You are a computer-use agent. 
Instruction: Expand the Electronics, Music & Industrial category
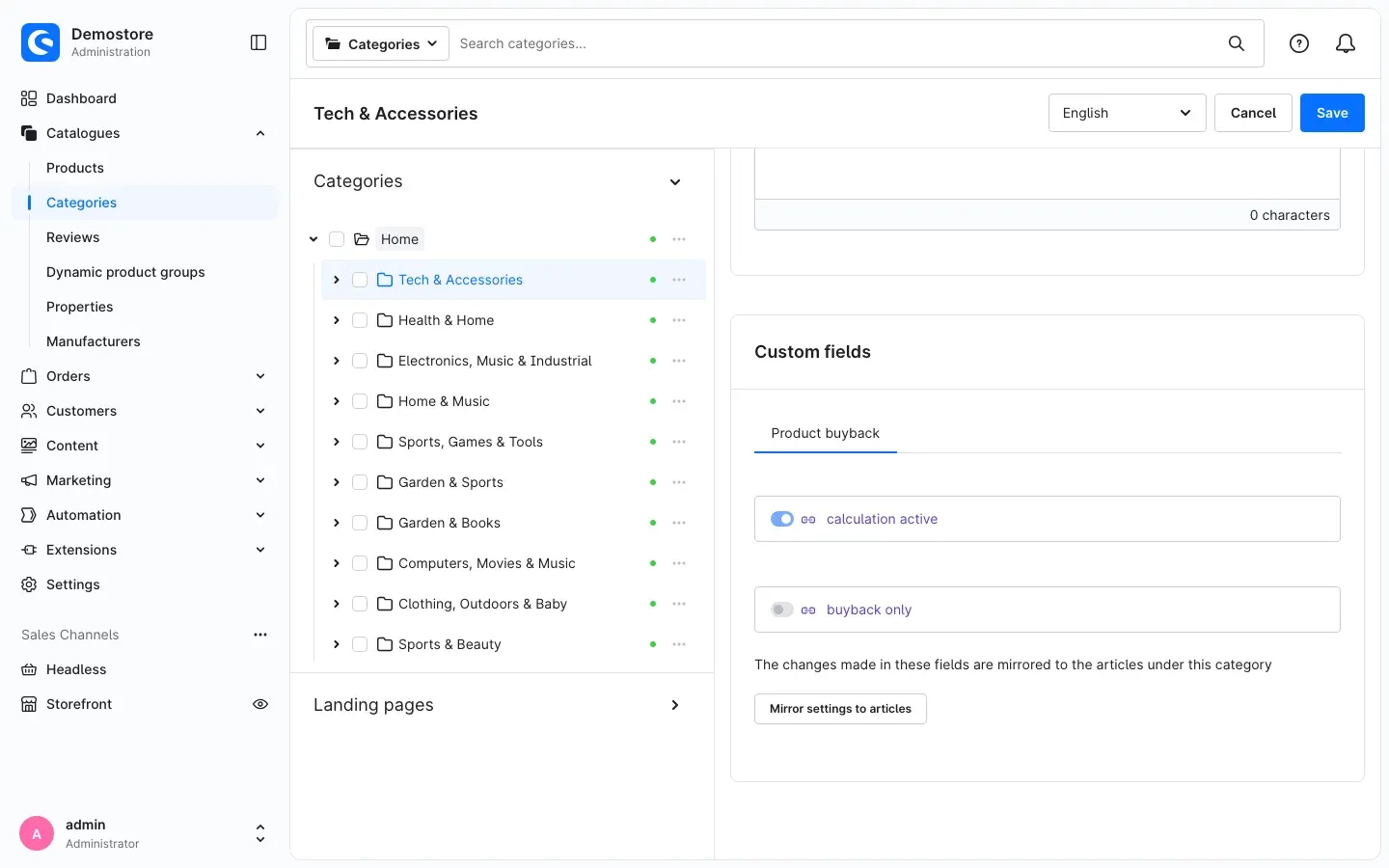(x=336, y=361)
